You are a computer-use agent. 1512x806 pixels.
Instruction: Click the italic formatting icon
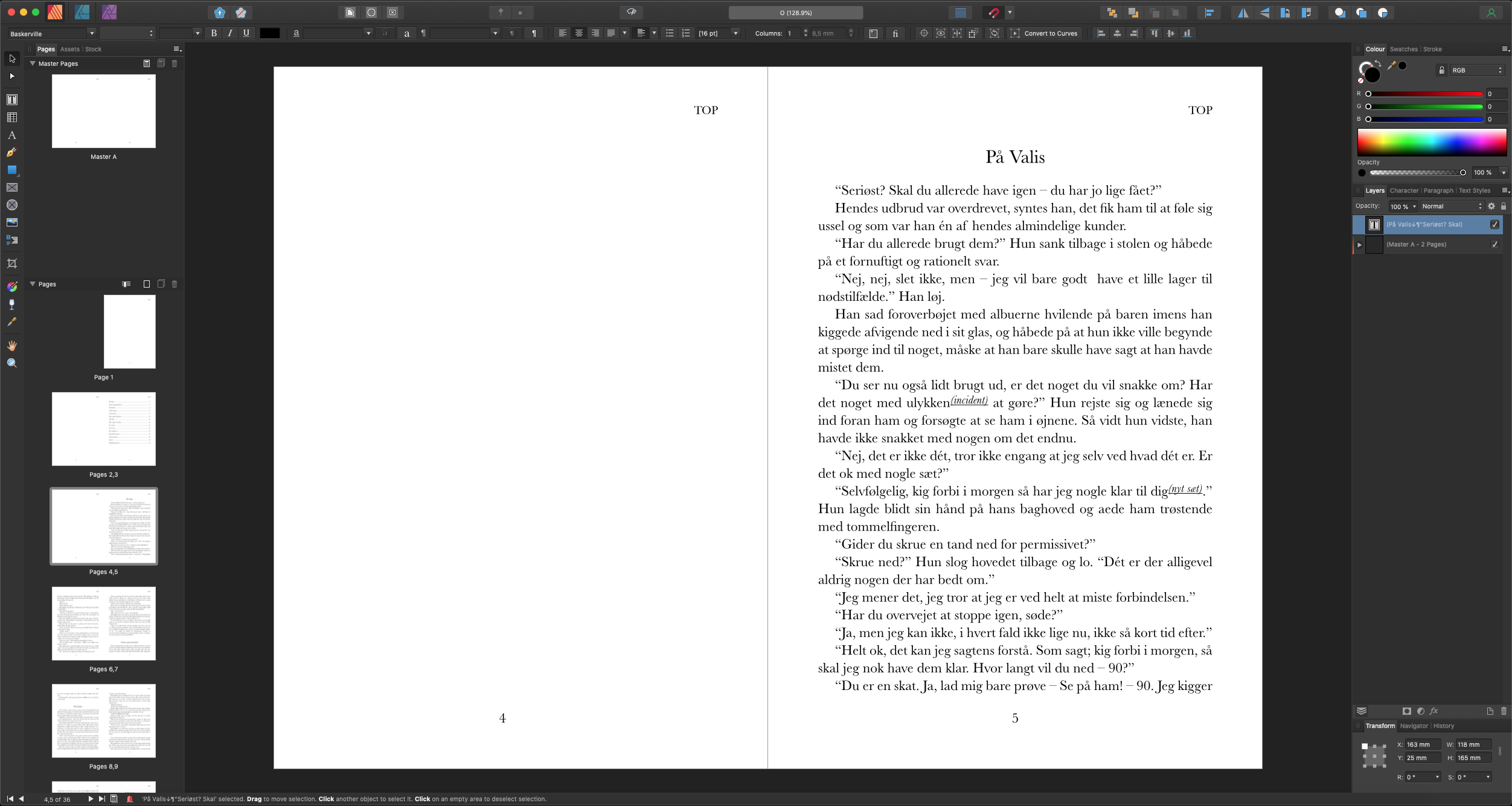tap(229, 33)
